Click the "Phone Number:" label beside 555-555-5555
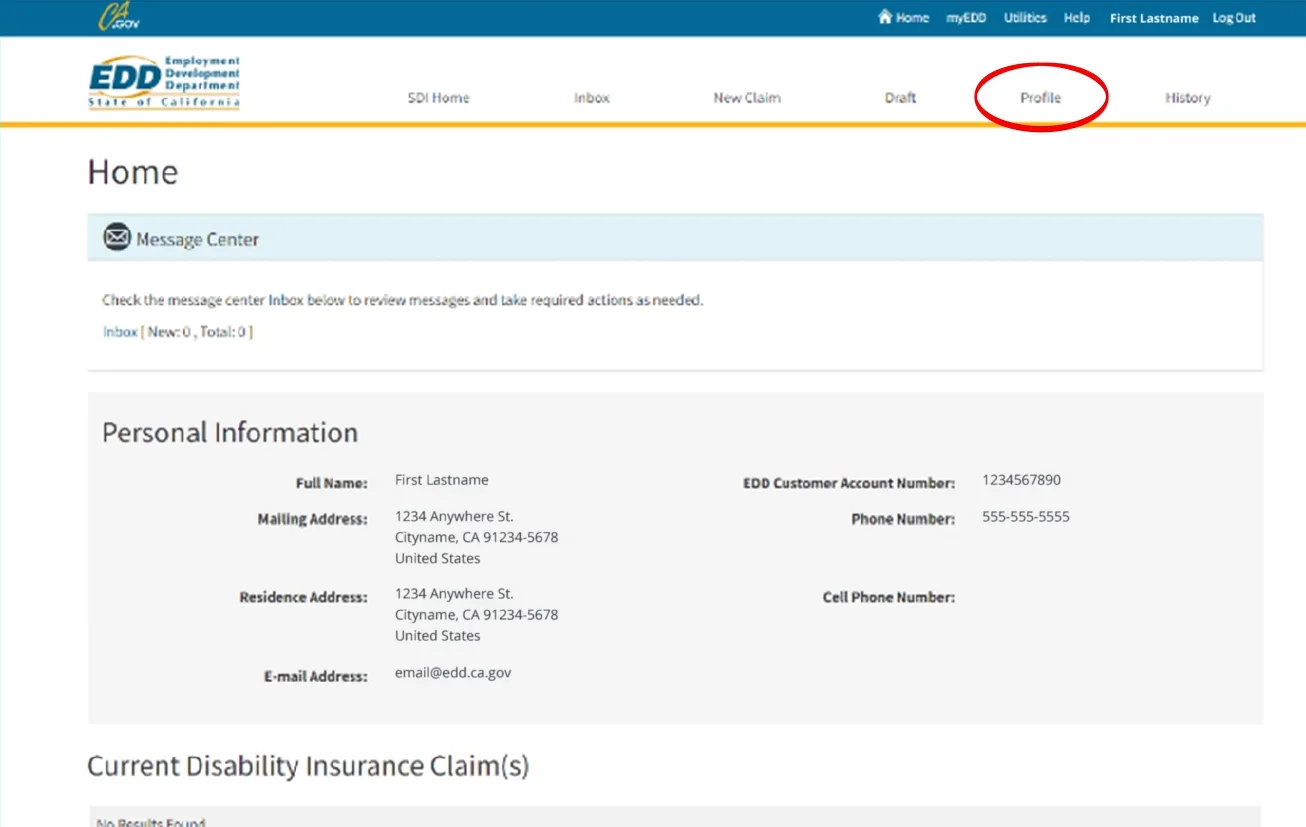This screenshot has width=1306, height=827. [903, 519]
